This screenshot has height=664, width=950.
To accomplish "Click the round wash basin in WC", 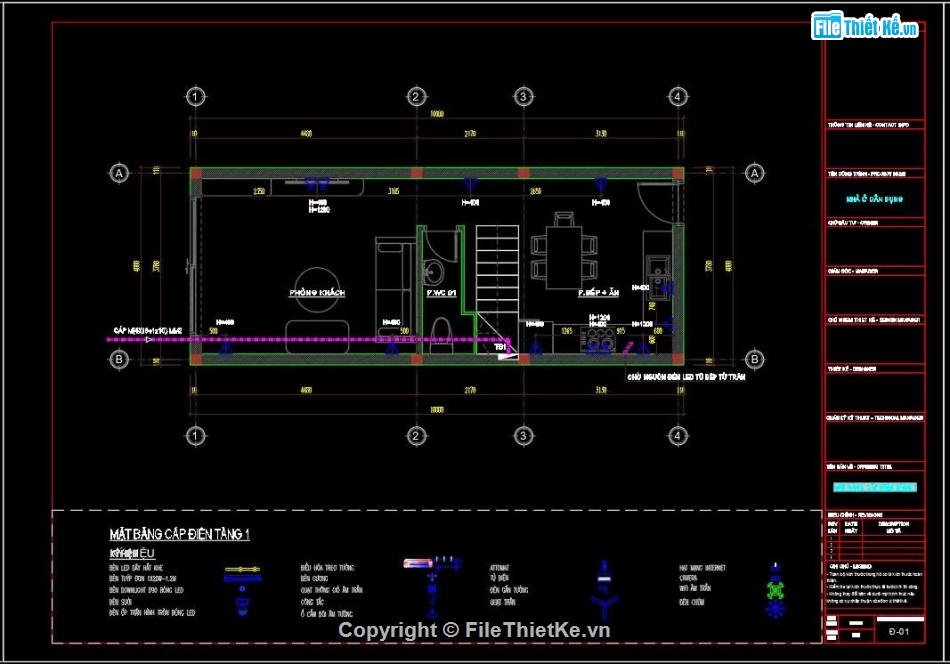I will click(434, 272).
